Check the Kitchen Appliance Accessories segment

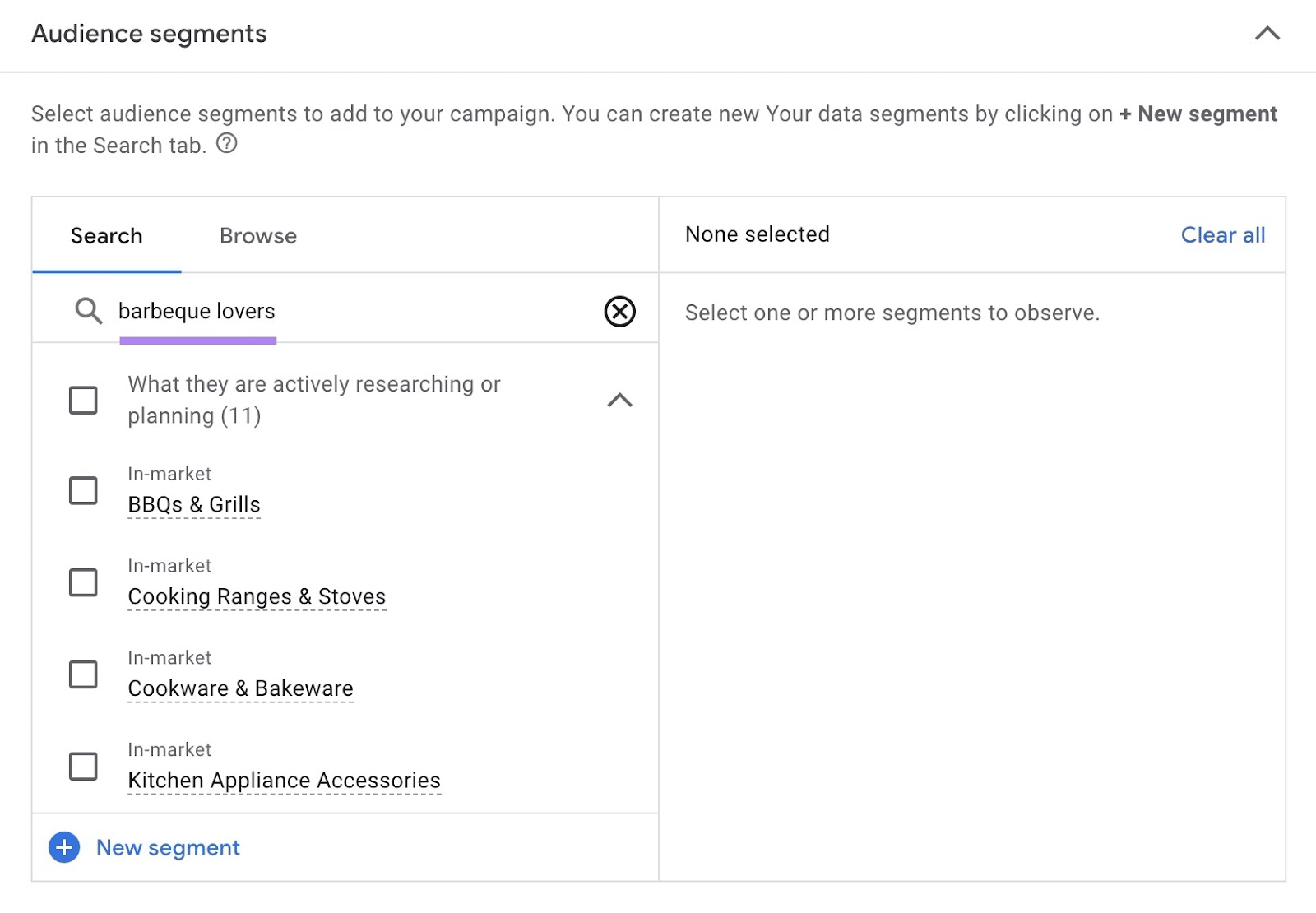click(81, 766)
